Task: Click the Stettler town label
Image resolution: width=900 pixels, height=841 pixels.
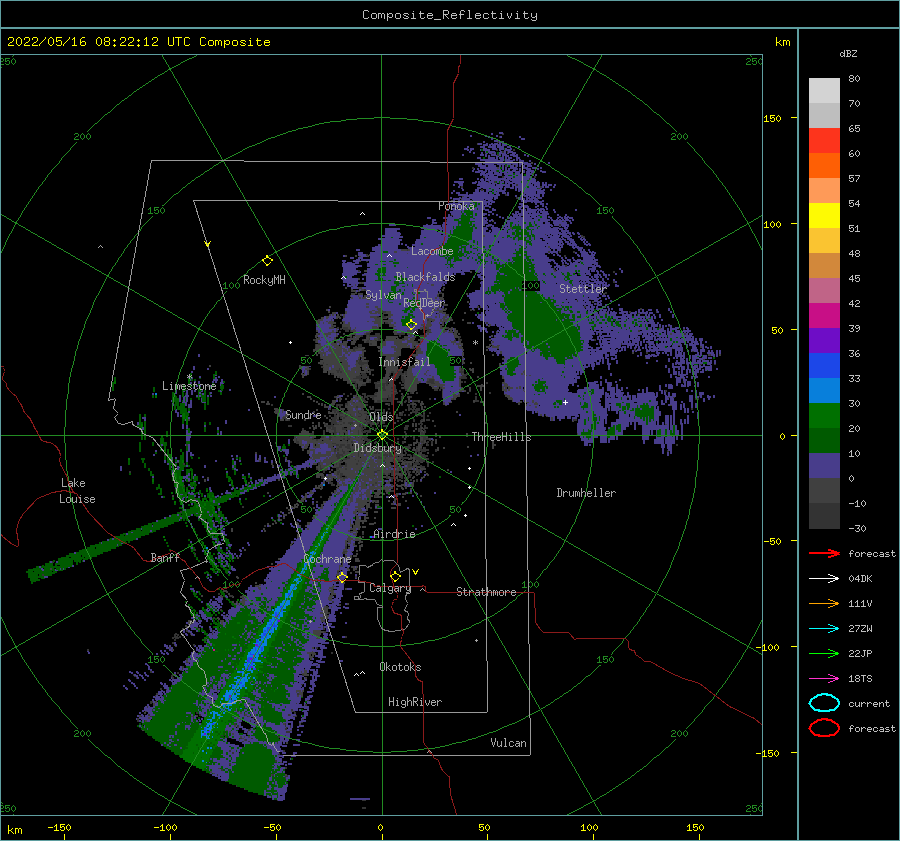Action: pyautogui.click(x=583, y=289)
